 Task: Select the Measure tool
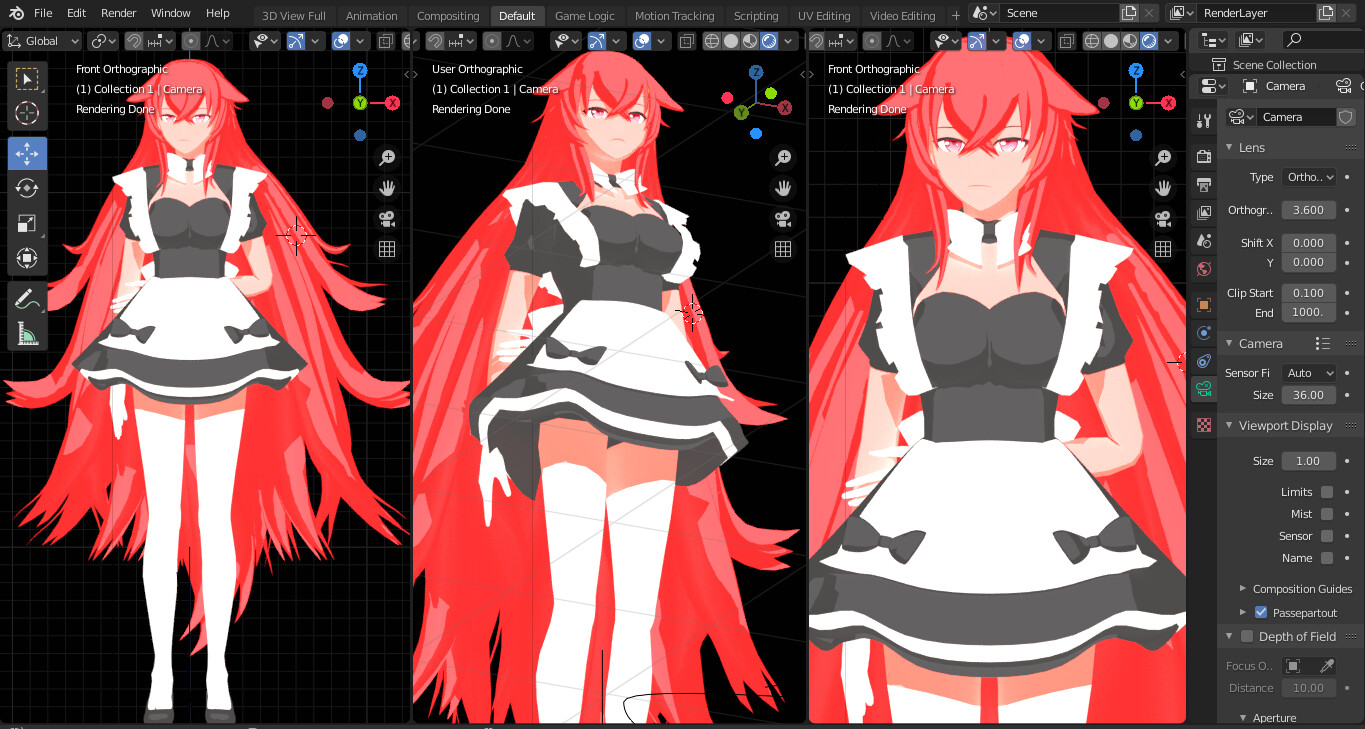point(27,333)
